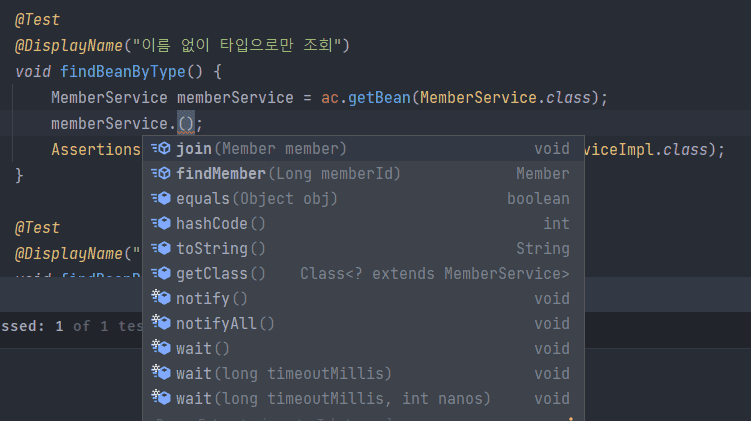Click the icon beside hashCode() entry
Screen dimensions: 751x421
[161, 224]
